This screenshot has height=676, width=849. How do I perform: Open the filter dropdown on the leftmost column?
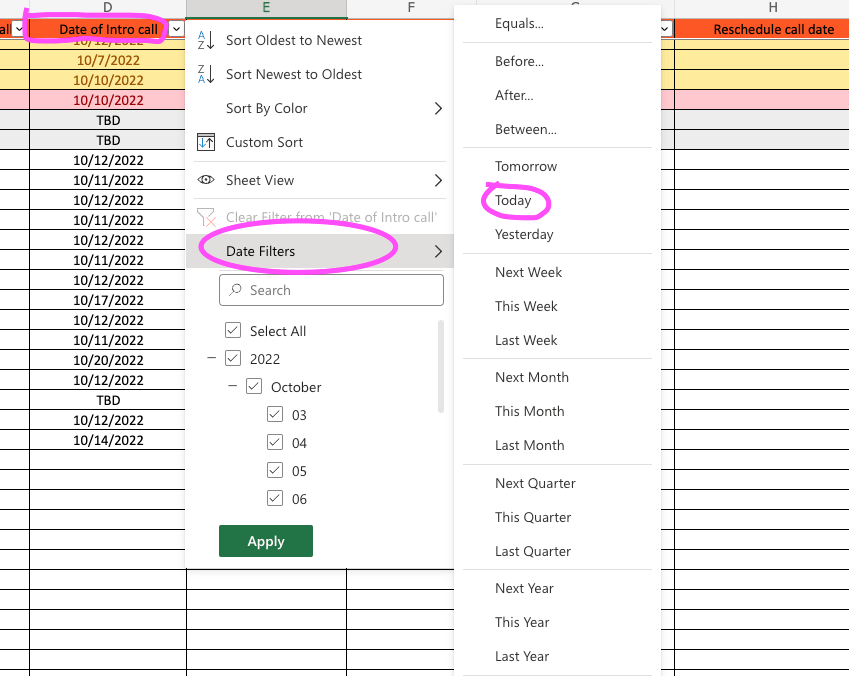pos(18,29)
